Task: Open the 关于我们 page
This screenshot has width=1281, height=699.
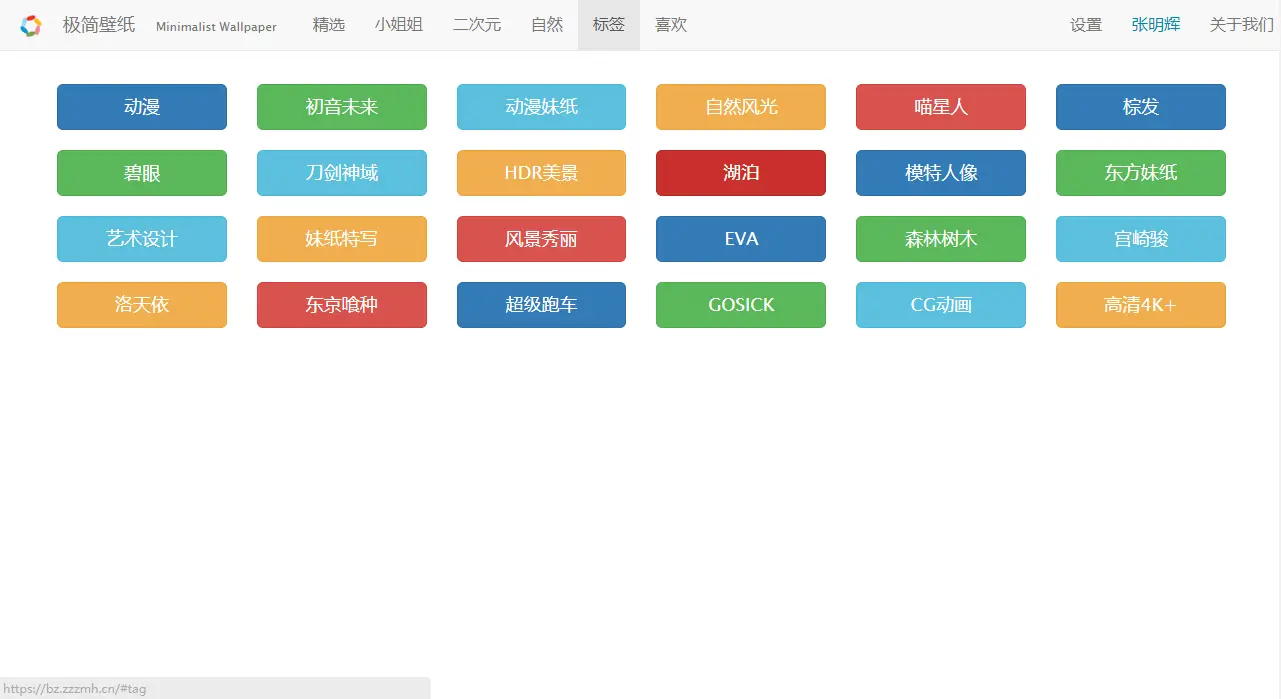Action: point(1241,25)
